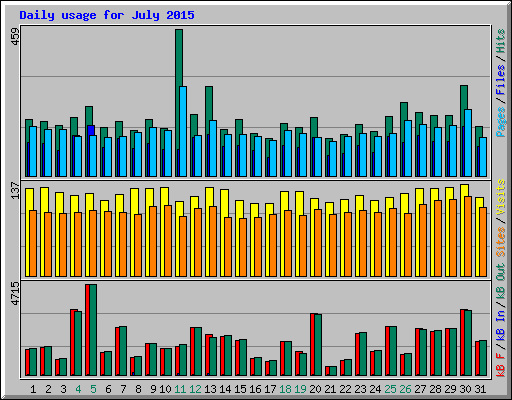Click day 11 on the x-axis
This screenshot has width=512, height=400.
coord(180,389)
